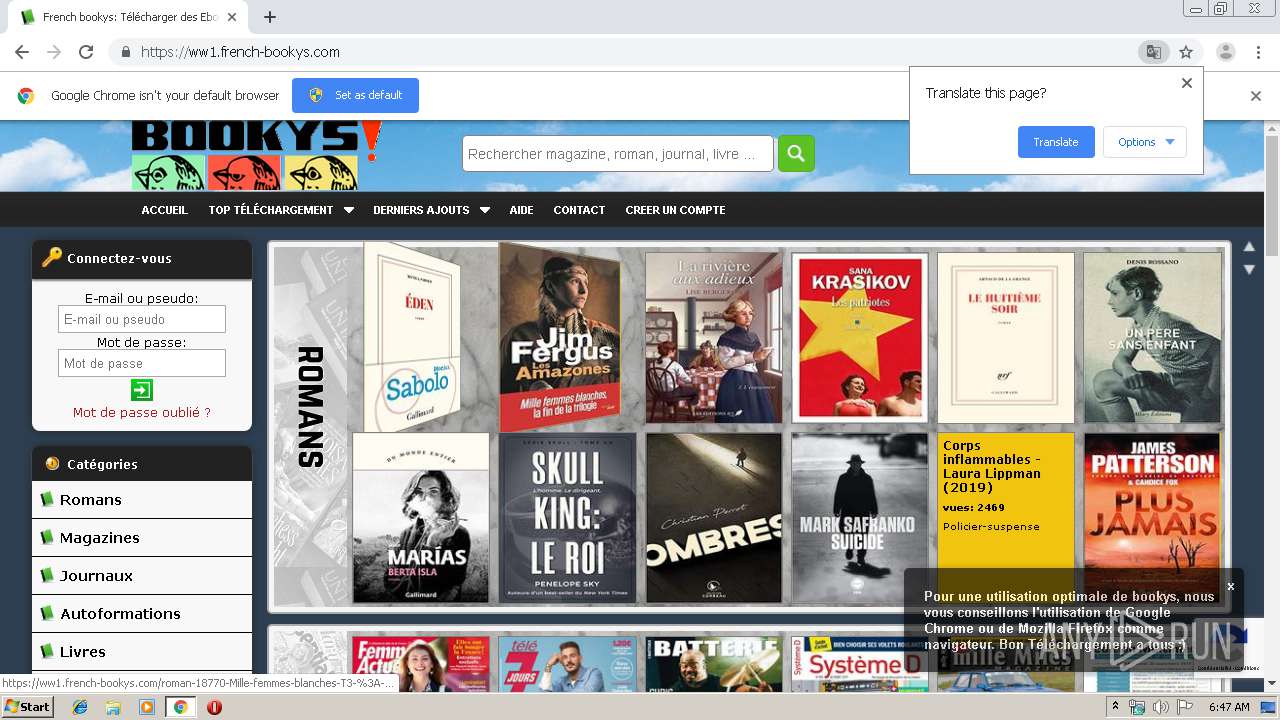Screen dimensions: 1280x720
Task: Close the browser recommendation notice
Action: (x=1231, y=586)
